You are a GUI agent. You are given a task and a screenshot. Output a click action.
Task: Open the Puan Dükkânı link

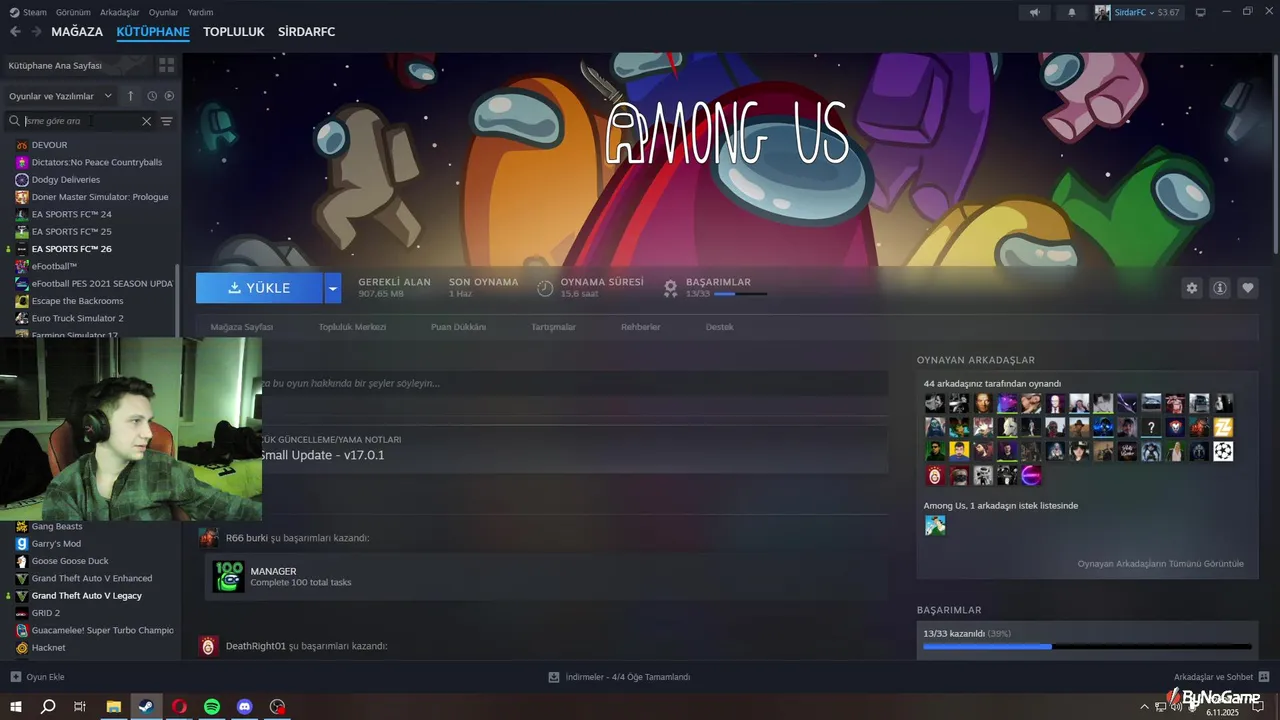click(x=458, y=327)
